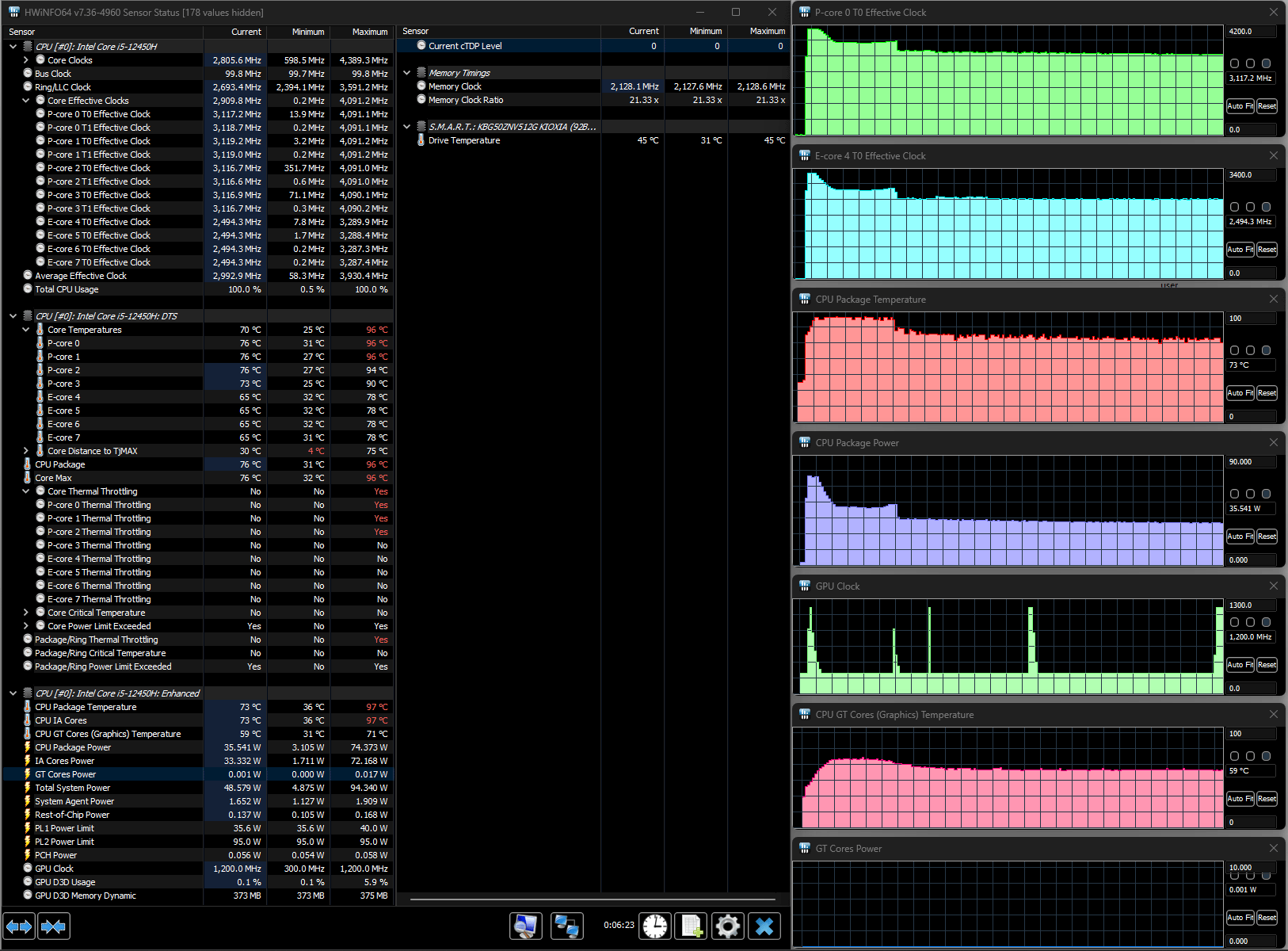Screen dimensions: 1288x951
Task: Toggle leftmost option box in P-core 0 graph
Action: click(1234, 63)
